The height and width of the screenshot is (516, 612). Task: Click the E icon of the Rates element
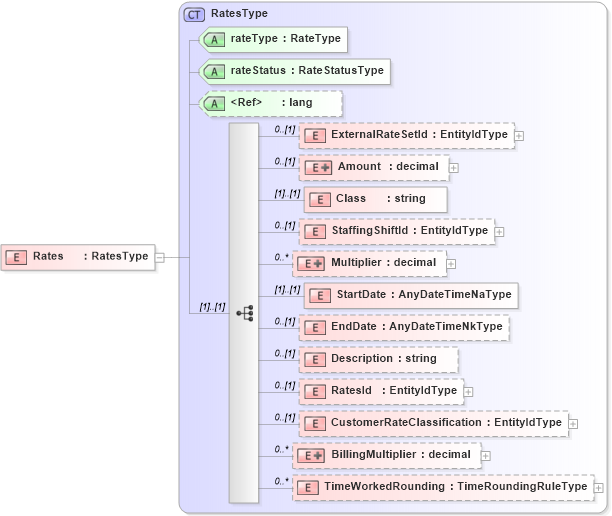click(x=16, y=257)
